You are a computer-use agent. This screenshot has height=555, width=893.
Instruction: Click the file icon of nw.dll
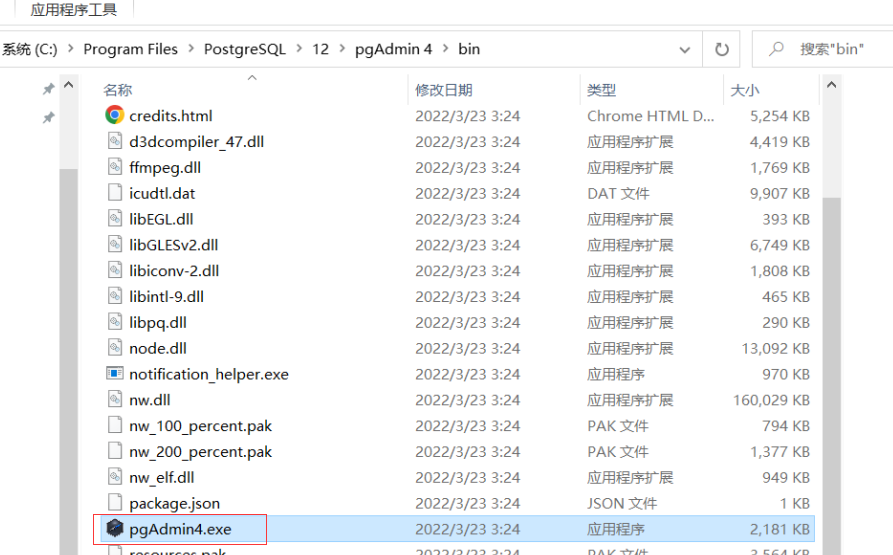[x=114, y=399]
